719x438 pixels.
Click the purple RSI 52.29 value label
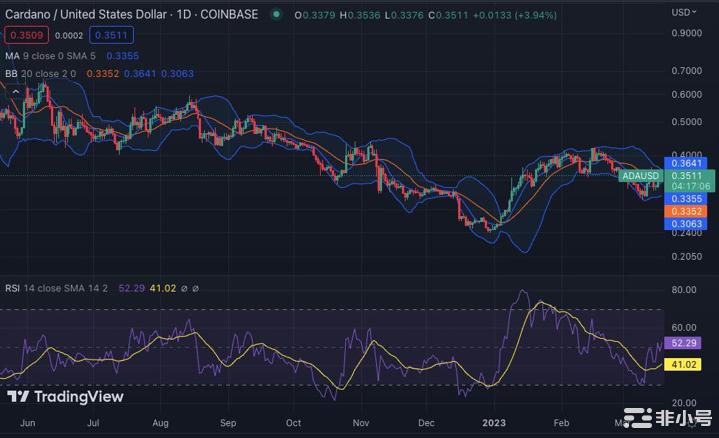click(x=684, y=343)
